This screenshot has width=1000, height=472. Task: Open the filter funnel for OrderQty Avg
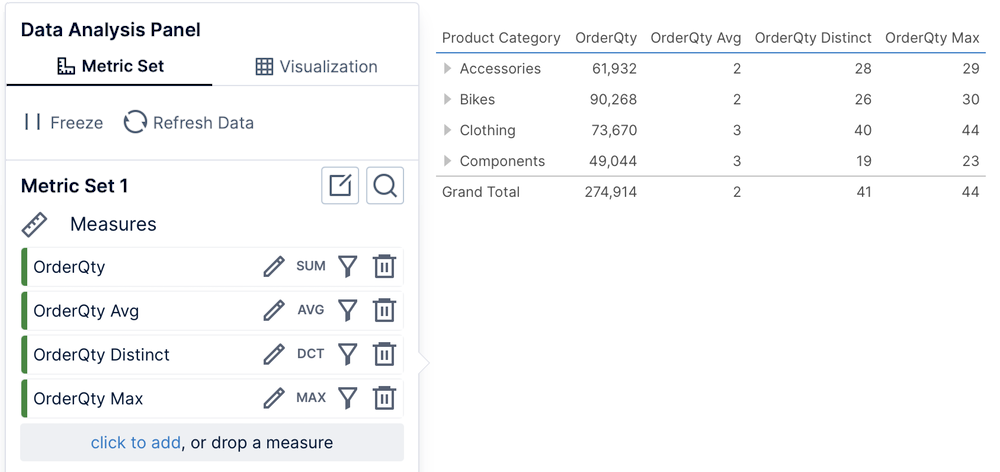coord(347,311)
